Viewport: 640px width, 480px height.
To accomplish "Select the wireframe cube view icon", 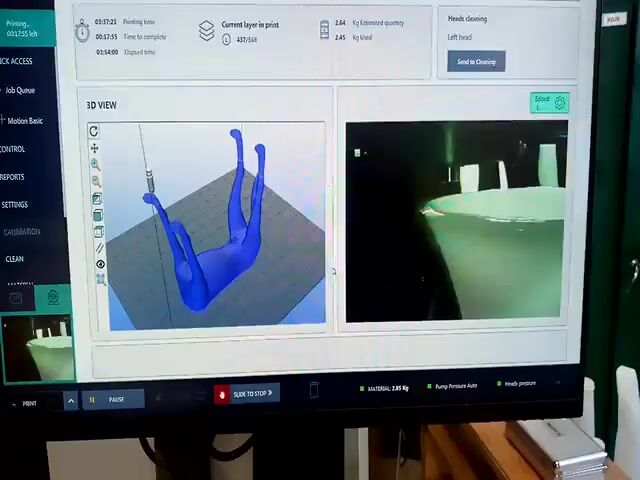I will coord(98,231).
